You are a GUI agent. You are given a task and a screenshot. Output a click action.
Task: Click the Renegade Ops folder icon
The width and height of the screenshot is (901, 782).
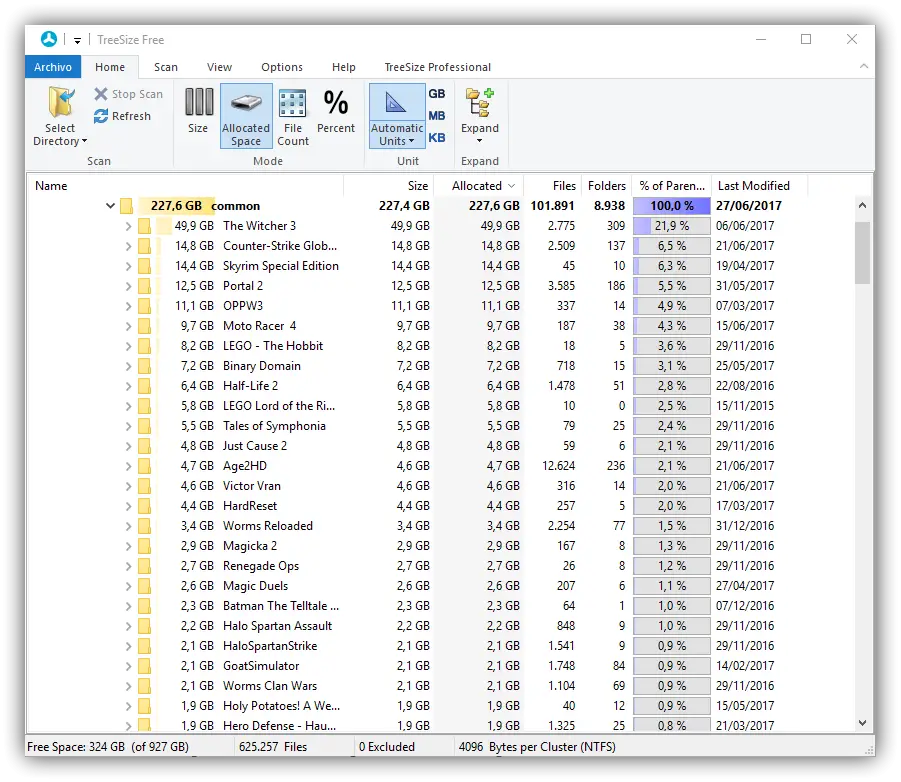(x=145, y=566)
